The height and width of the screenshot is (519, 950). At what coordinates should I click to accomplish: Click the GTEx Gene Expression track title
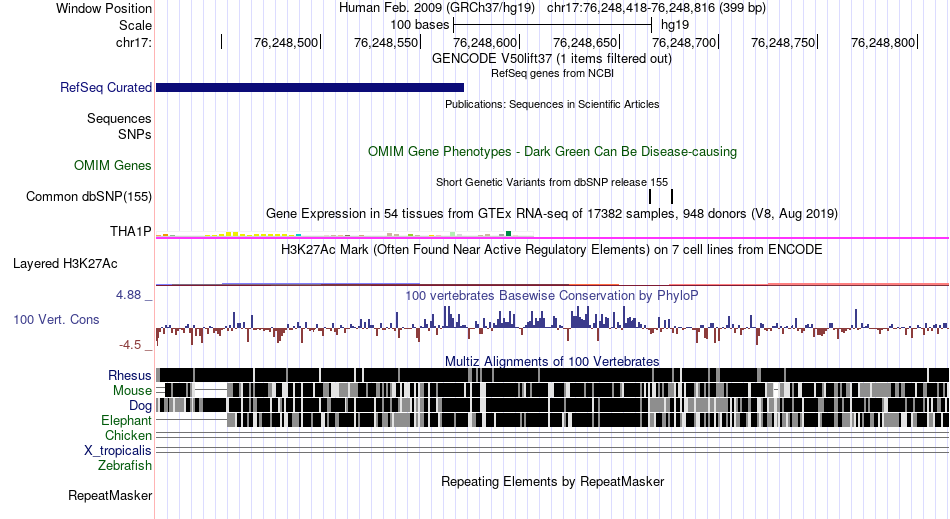pyautogui.click(x=552, y=214)
